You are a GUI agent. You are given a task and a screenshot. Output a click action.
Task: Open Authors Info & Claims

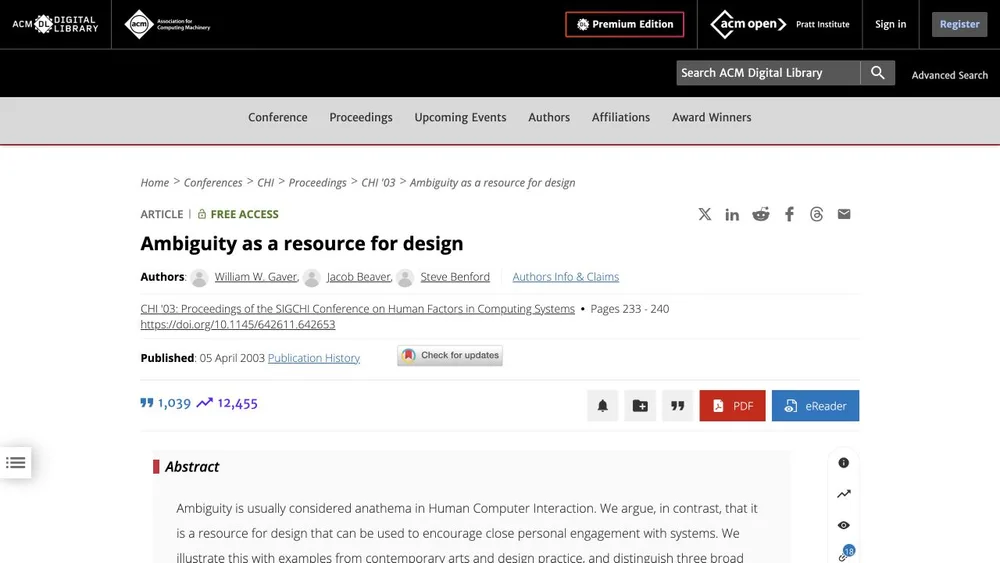[x=566, y=277]
